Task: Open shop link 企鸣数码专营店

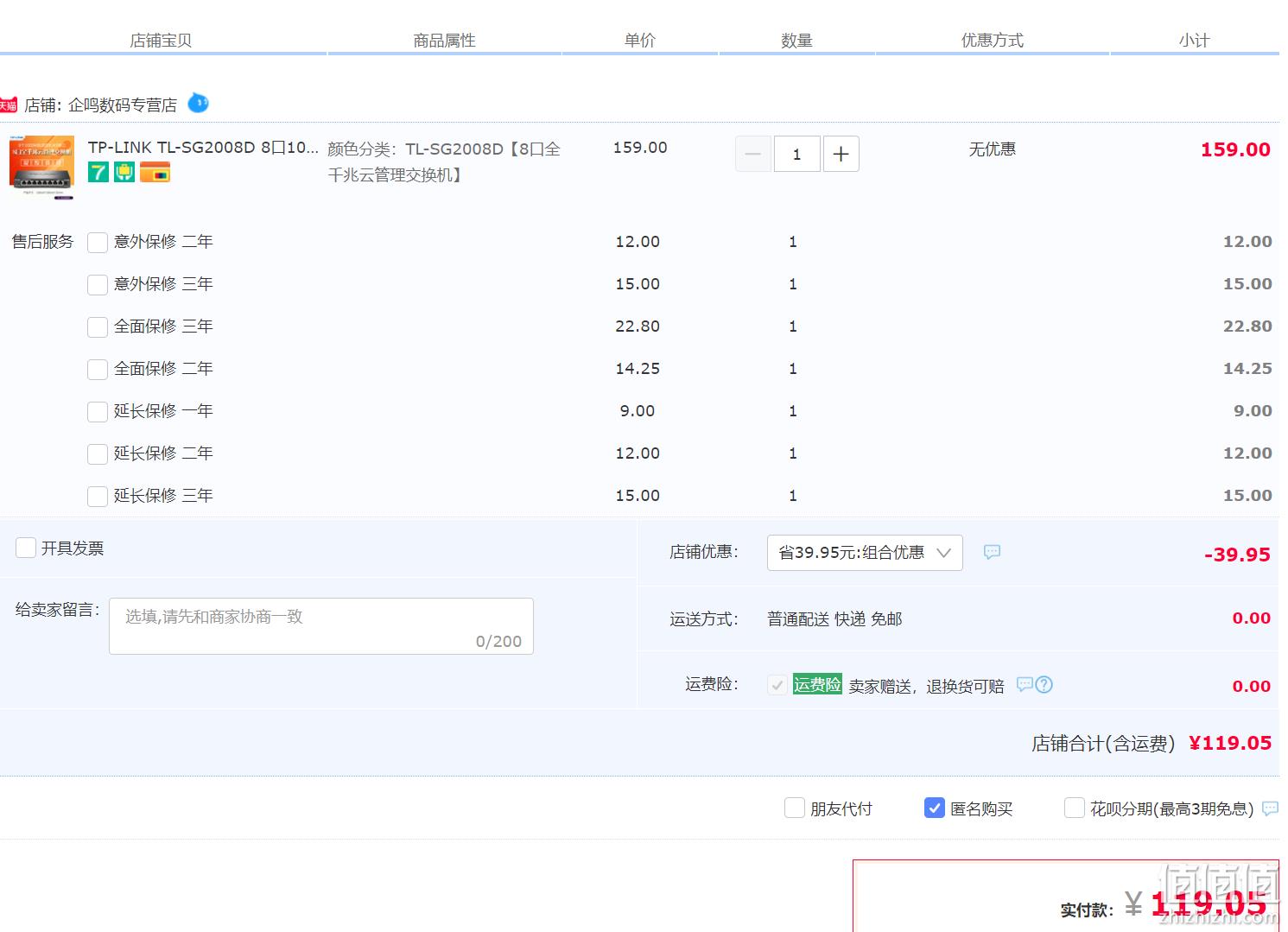Action: click(x=123, y=105)
